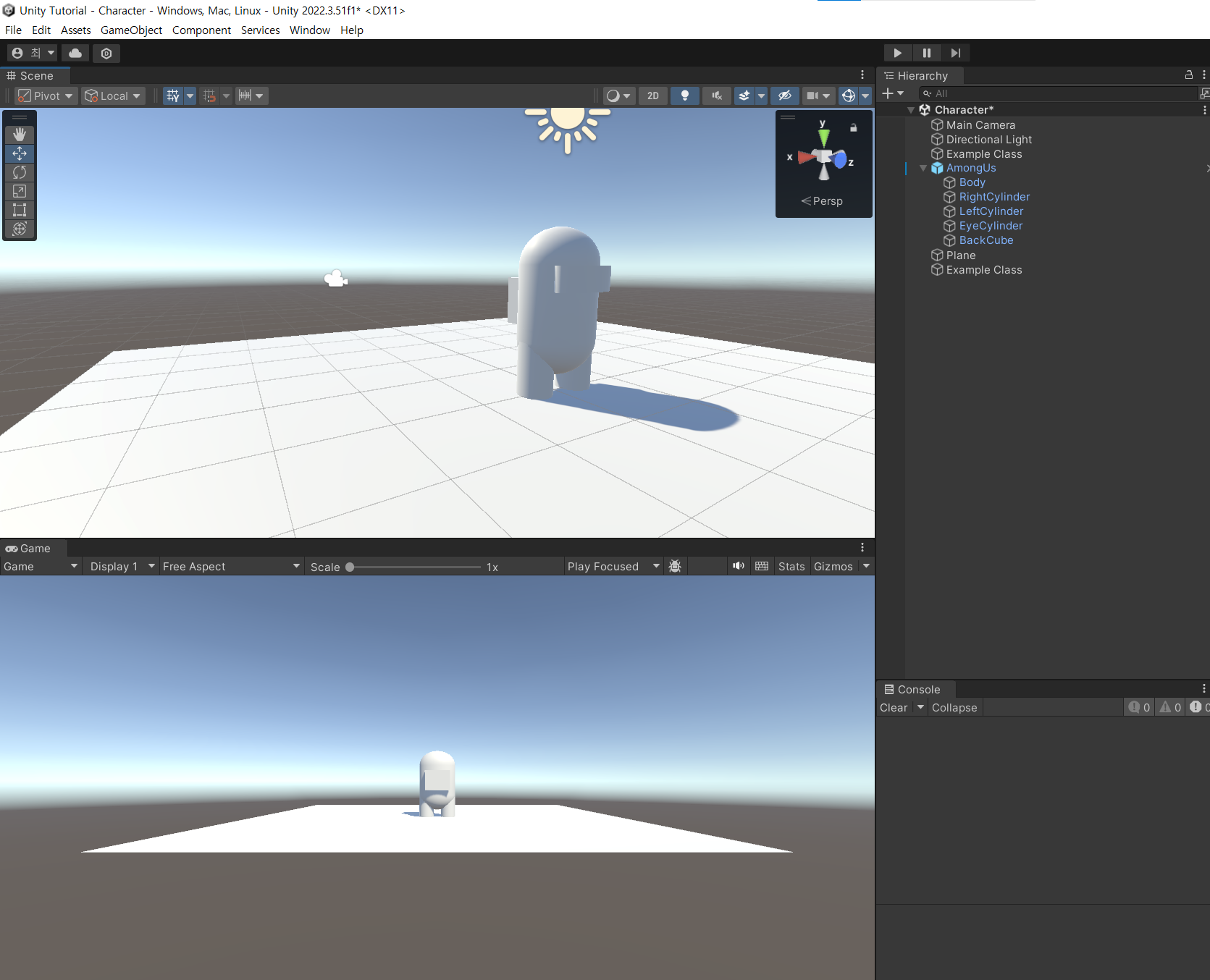
Task: Mute audio in Game view
Action: tap(739, 567)
